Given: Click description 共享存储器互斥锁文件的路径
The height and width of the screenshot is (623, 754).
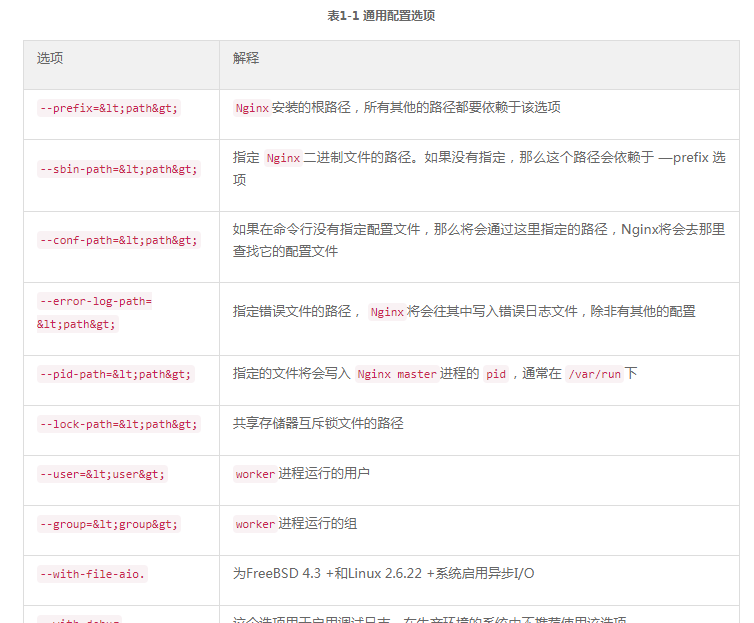Looking at the screenshot, I should [x=318, y=424].
